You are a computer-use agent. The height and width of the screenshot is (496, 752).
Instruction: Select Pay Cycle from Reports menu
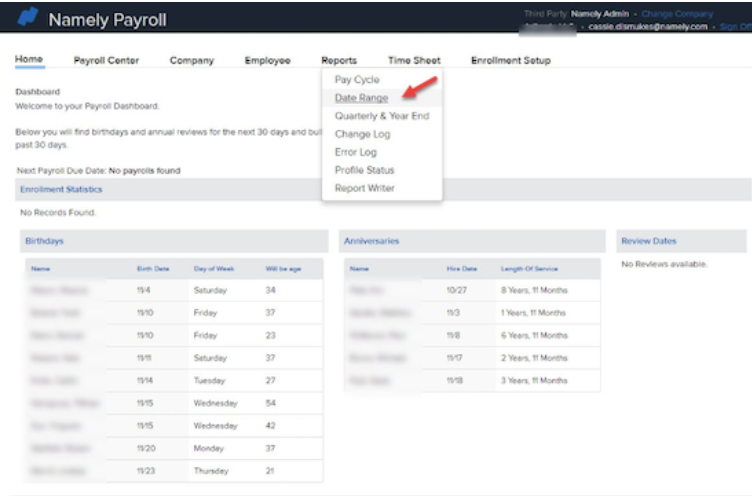(x=357, y=80)
